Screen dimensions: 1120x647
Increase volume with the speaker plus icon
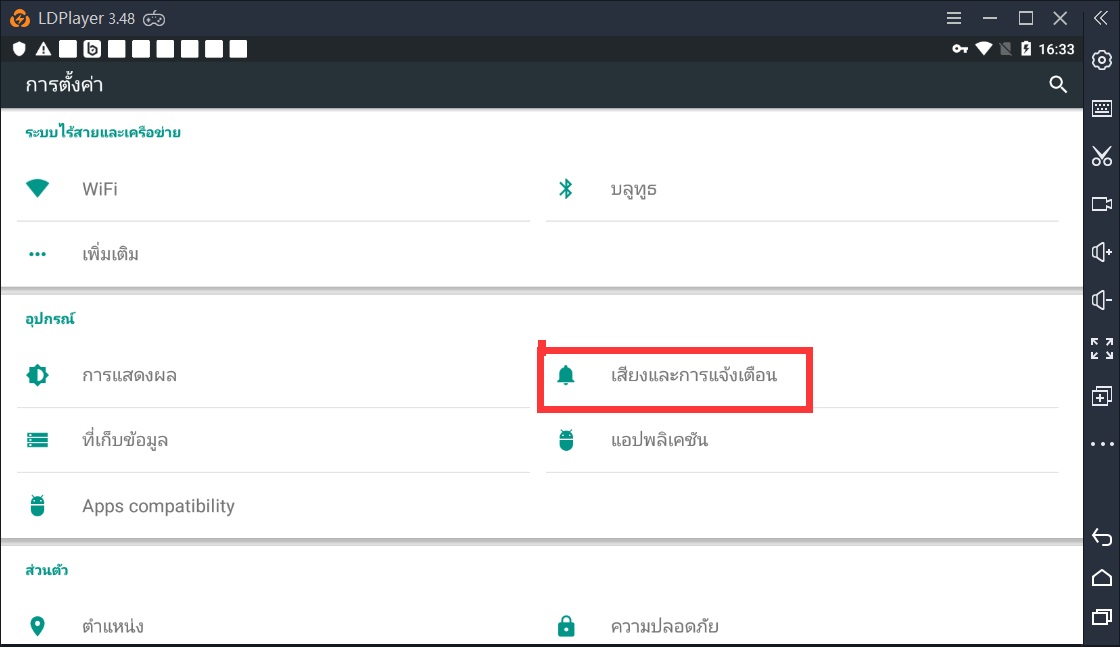(1101, 252)
